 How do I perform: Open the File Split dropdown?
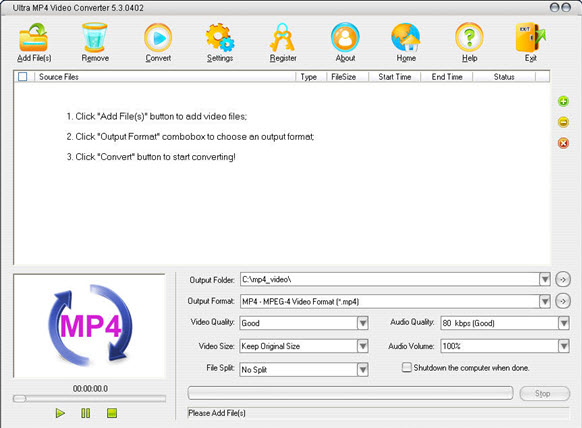363,369
